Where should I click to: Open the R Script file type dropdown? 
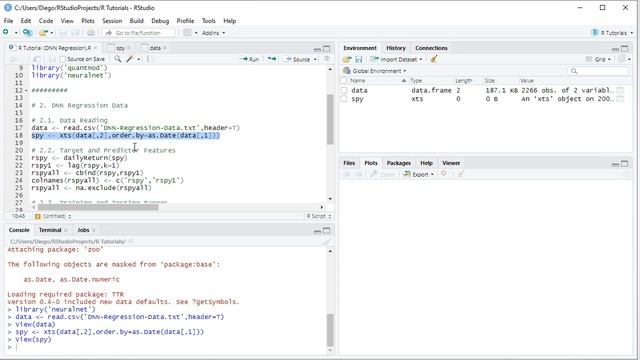click(x=319, y=216)
